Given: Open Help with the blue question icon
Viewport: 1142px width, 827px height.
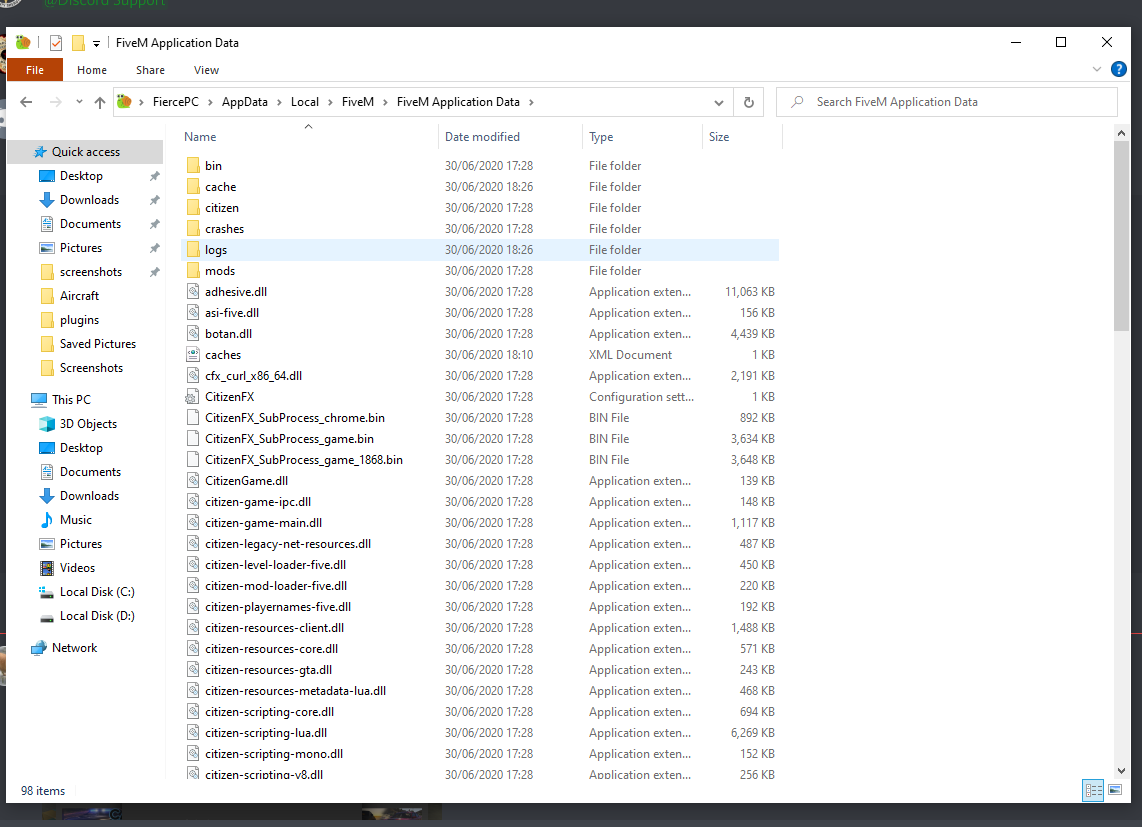Looking at the screenshot, I should (x=1119, y=69).
